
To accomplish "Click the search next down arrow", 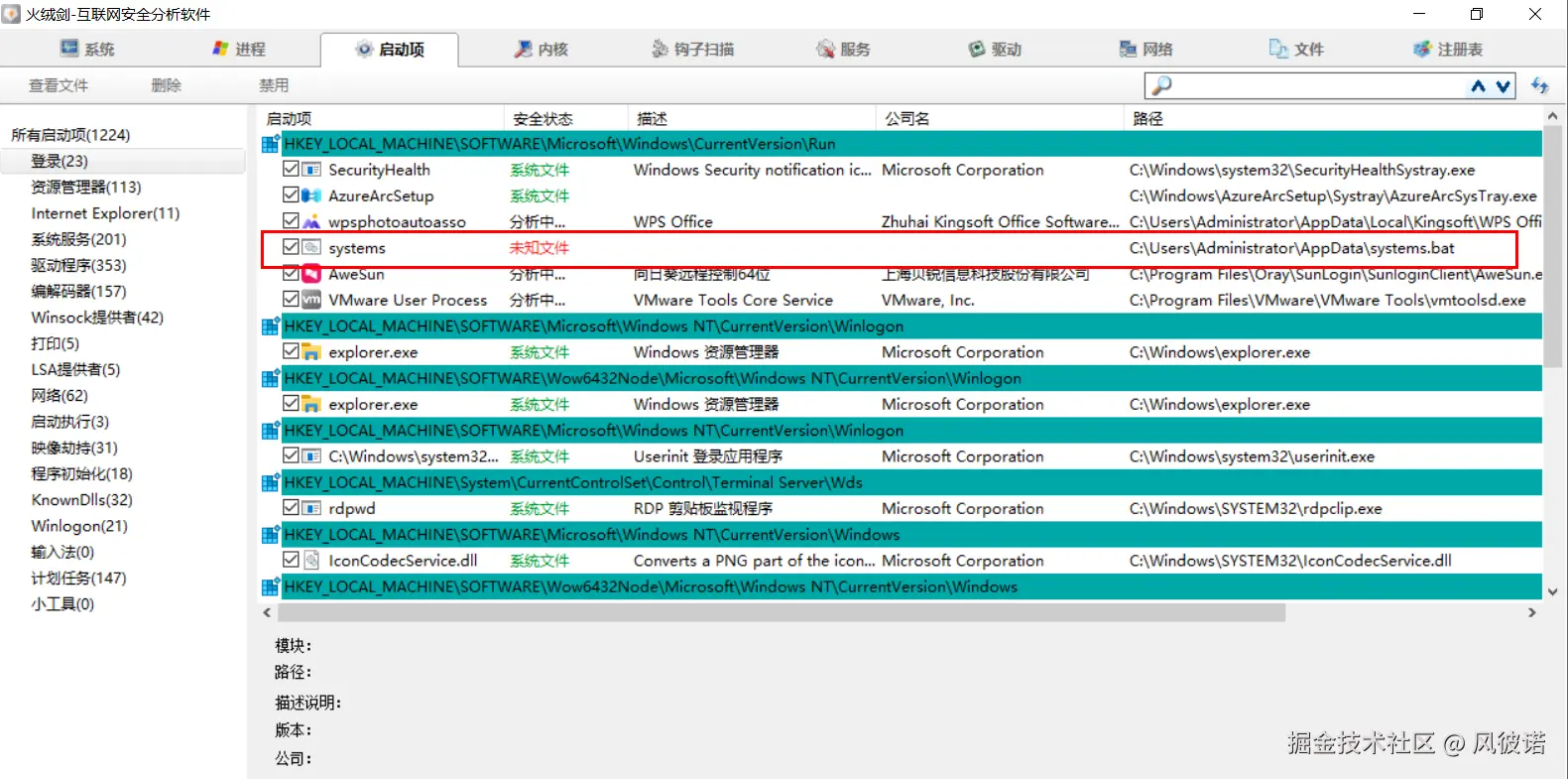I will coord(1503,86).
